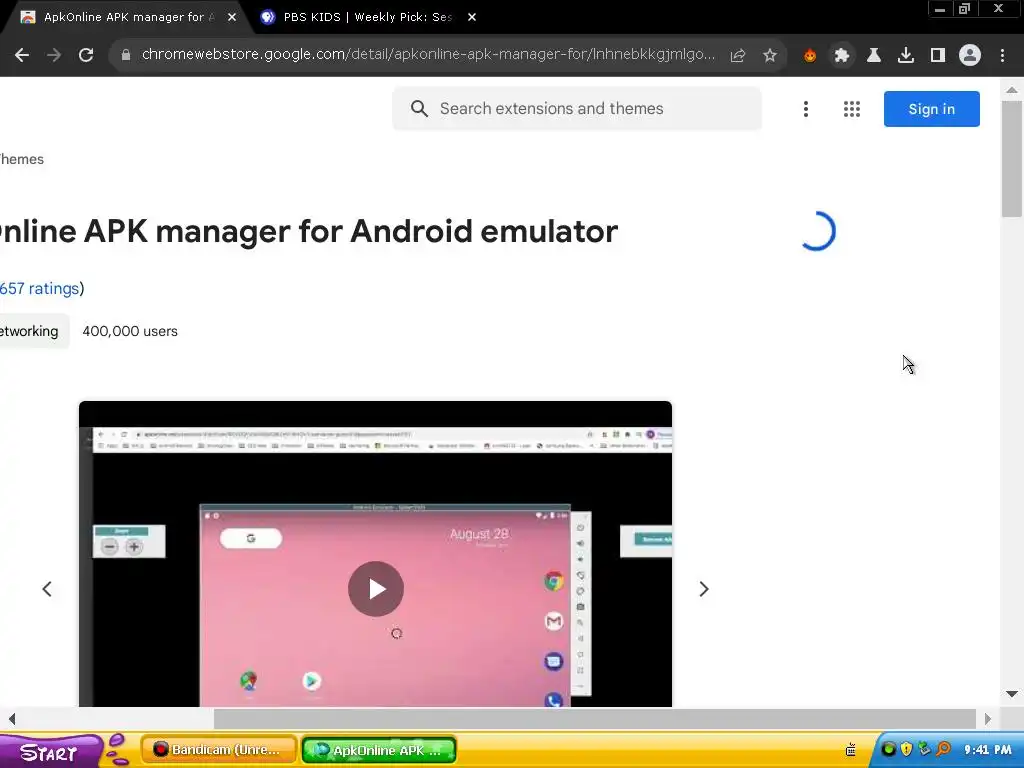Show previous screenshot with left chevron
The height and width of the screenshot is (768, 1024).
[47, 589]
